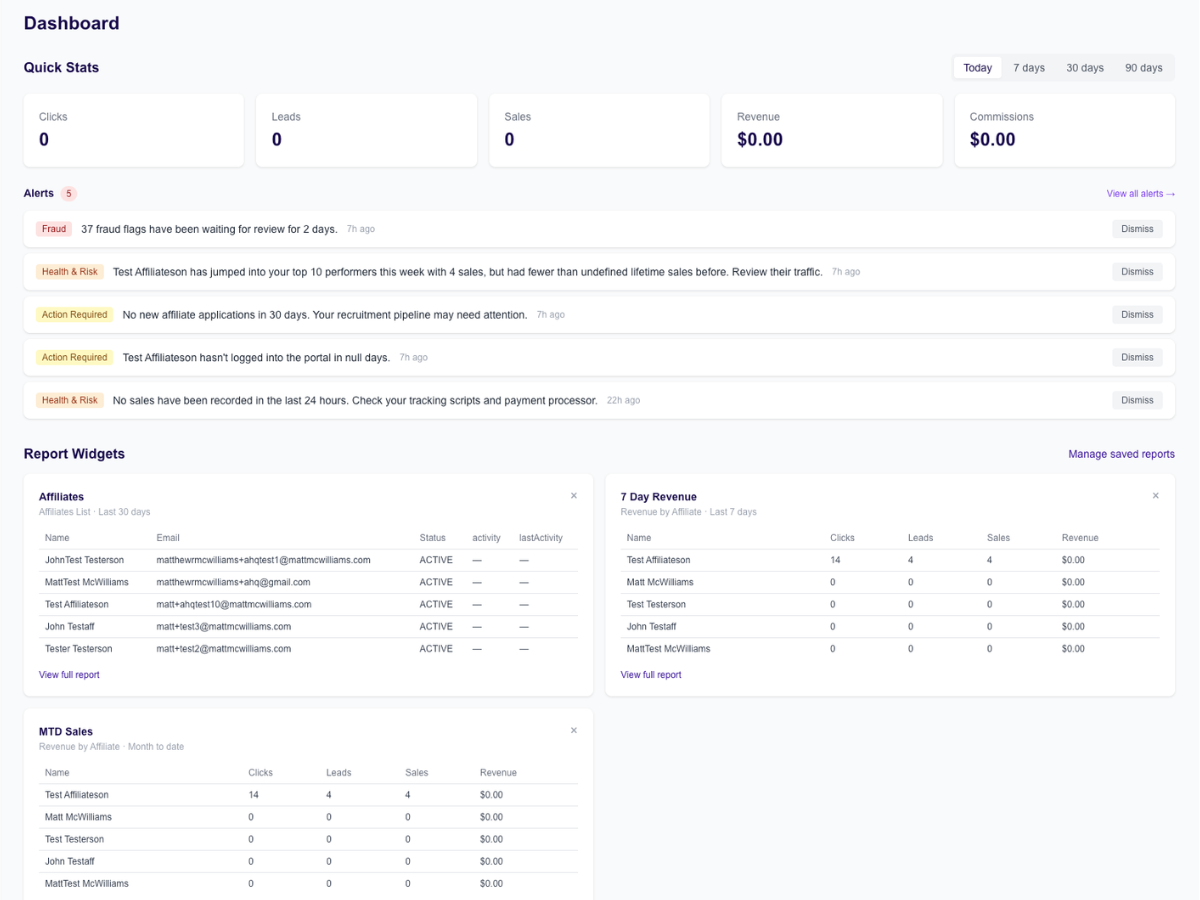Click the 7 Day Revenue widget title
Viewport: 1200px width, 900px height.
point(659,497)
